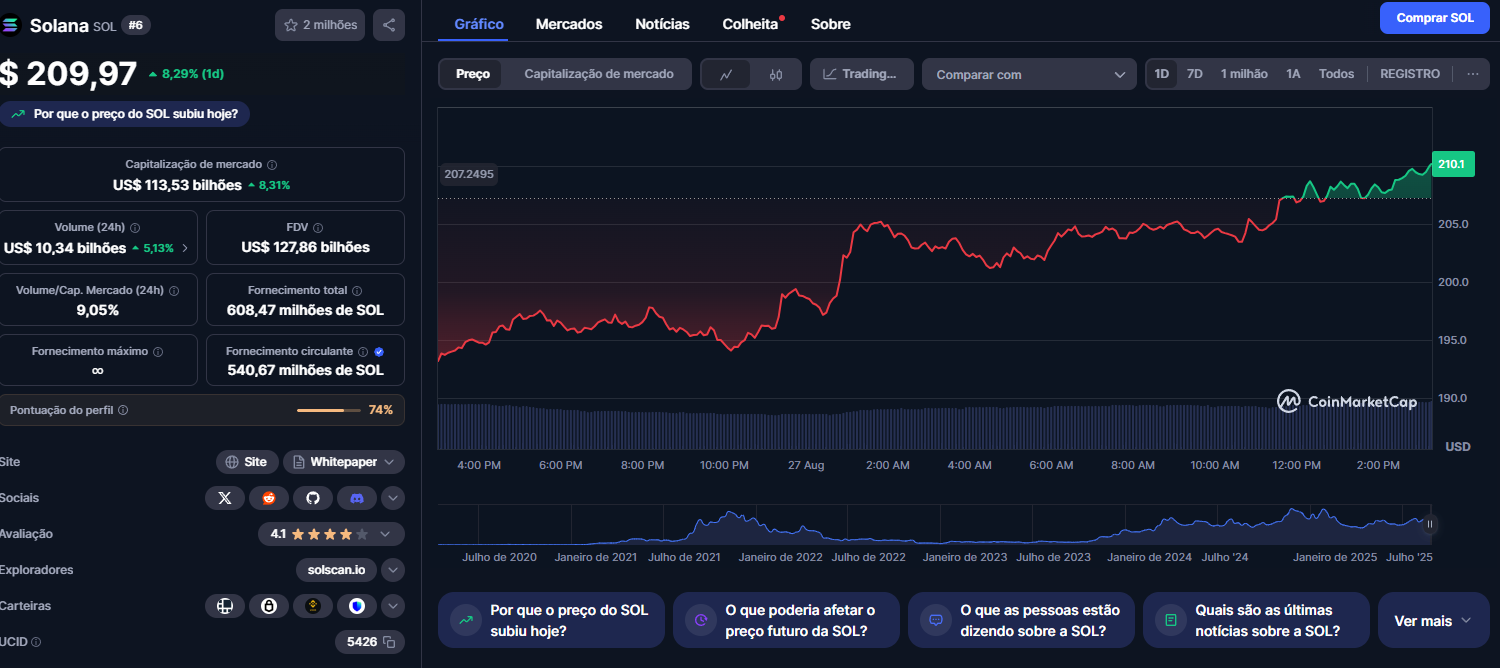Screen dimensions: 1500x668
Task: Expand the Whitepaper dropdown
Action: pyautogui.click(x=344, y=462)
